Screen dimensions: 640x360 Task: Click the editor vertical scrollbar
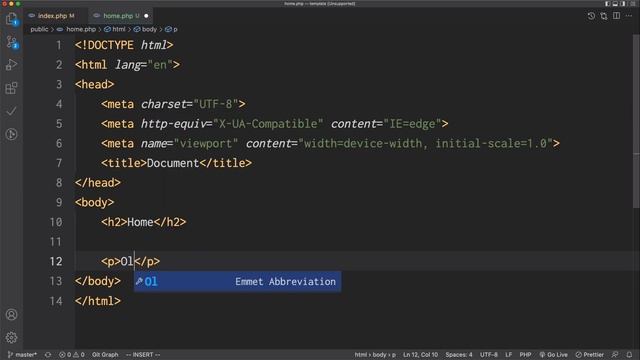(636, 122)
